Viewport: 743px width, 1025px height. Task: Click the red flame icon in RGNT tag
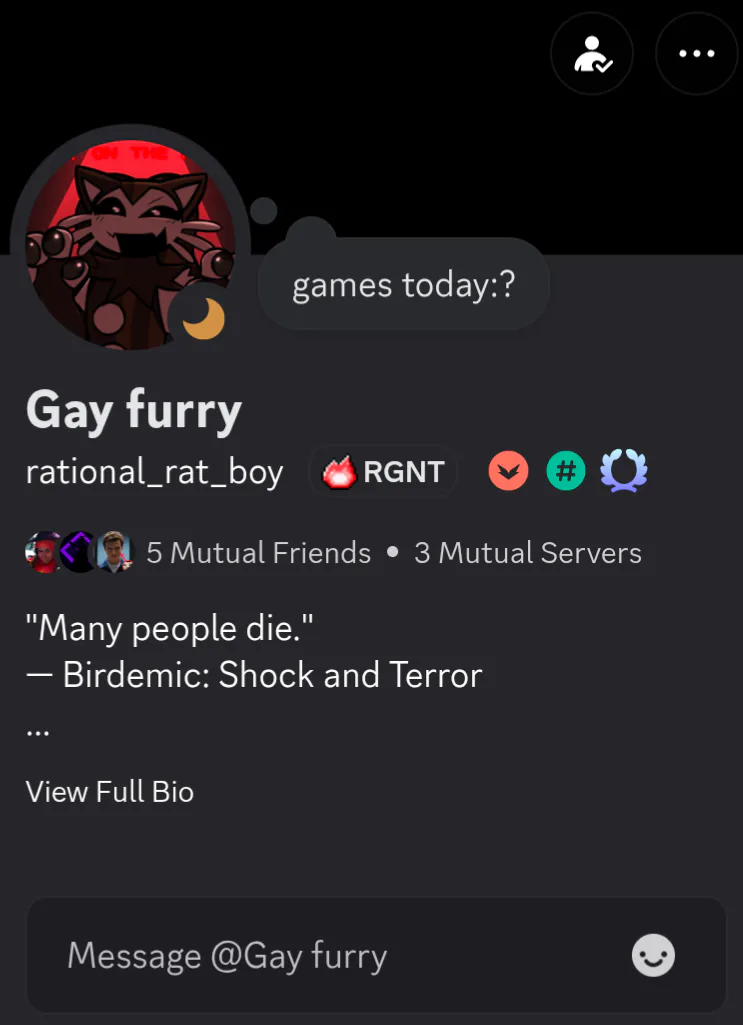pos(339,472)
